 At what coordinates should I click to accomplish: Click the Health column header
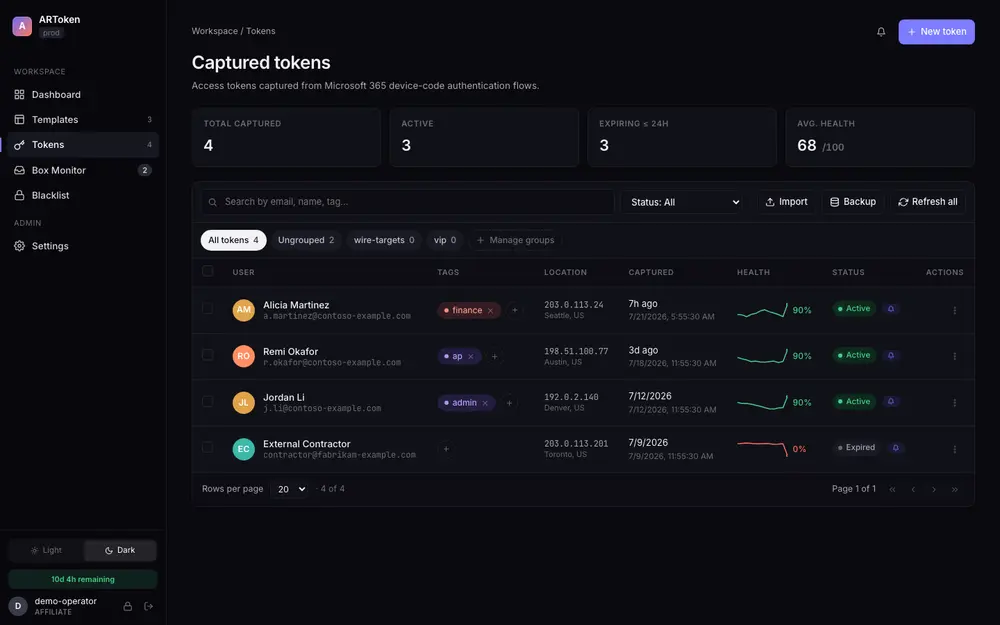[x=753, y=272]
